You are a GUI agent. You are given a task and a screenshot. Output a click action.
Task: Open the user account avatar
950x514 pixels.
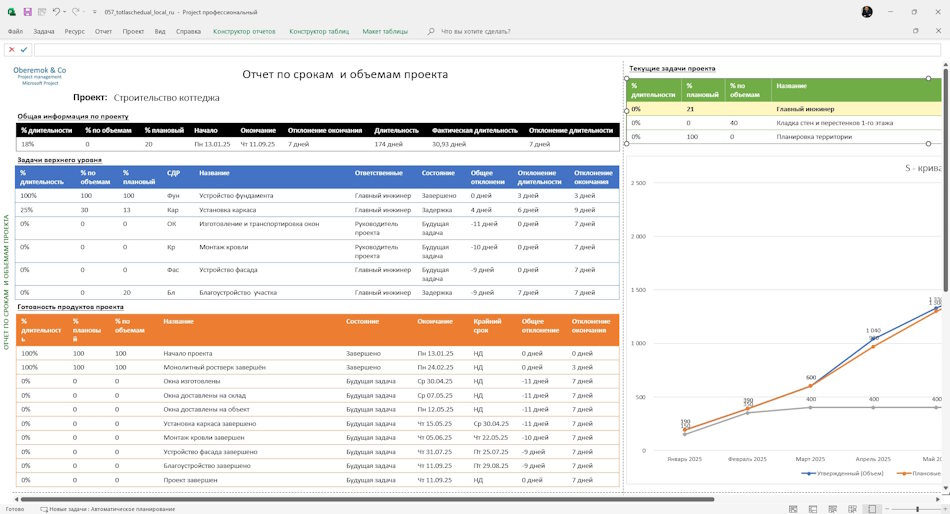pos(867,12)
